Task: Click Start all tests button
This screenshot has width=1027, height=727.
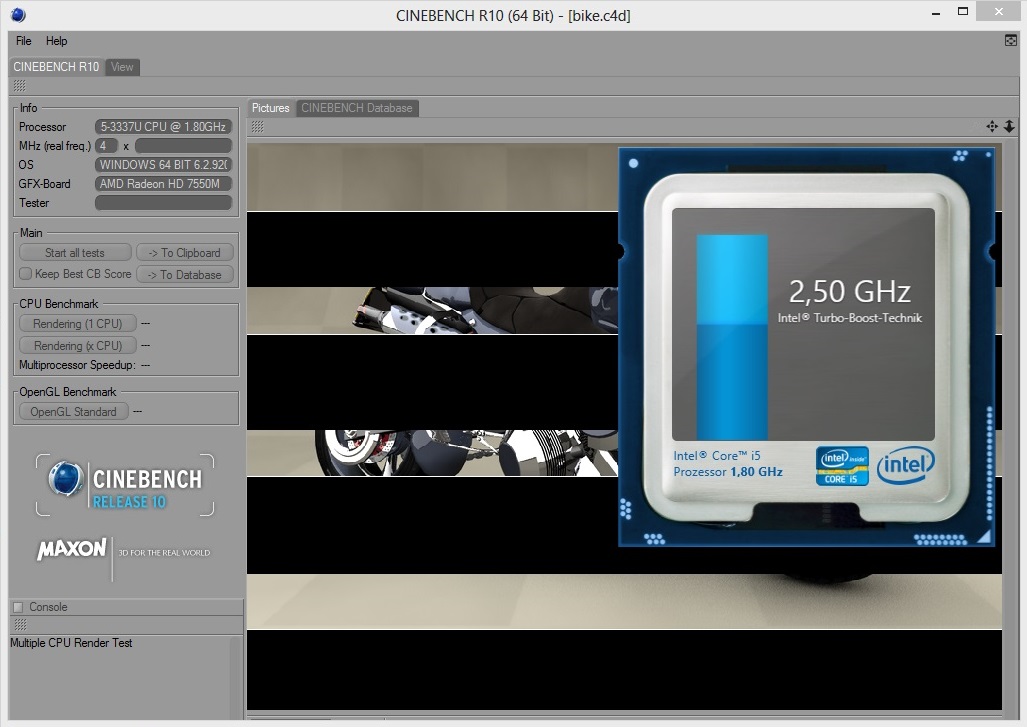Action: pyautogui.click(x=75, y=253)
